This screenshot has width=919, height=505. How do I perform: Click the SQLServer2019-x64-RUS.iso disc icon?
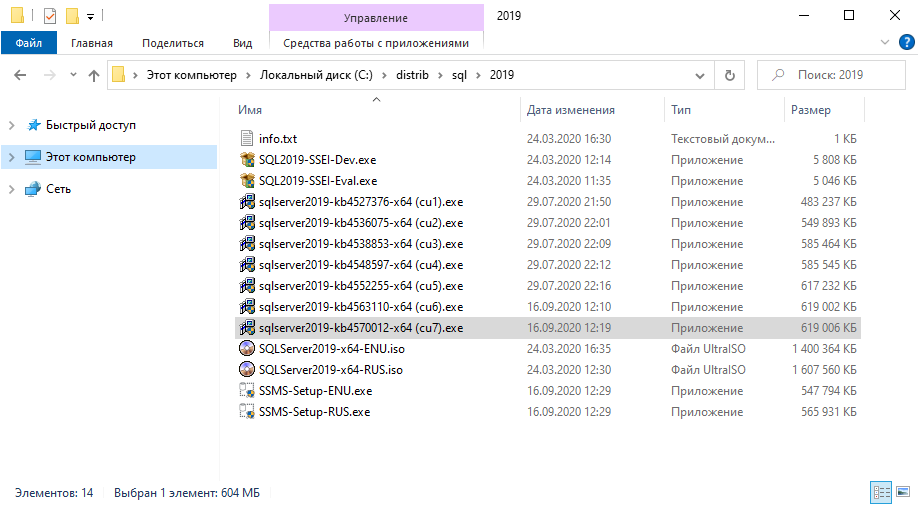247,370
